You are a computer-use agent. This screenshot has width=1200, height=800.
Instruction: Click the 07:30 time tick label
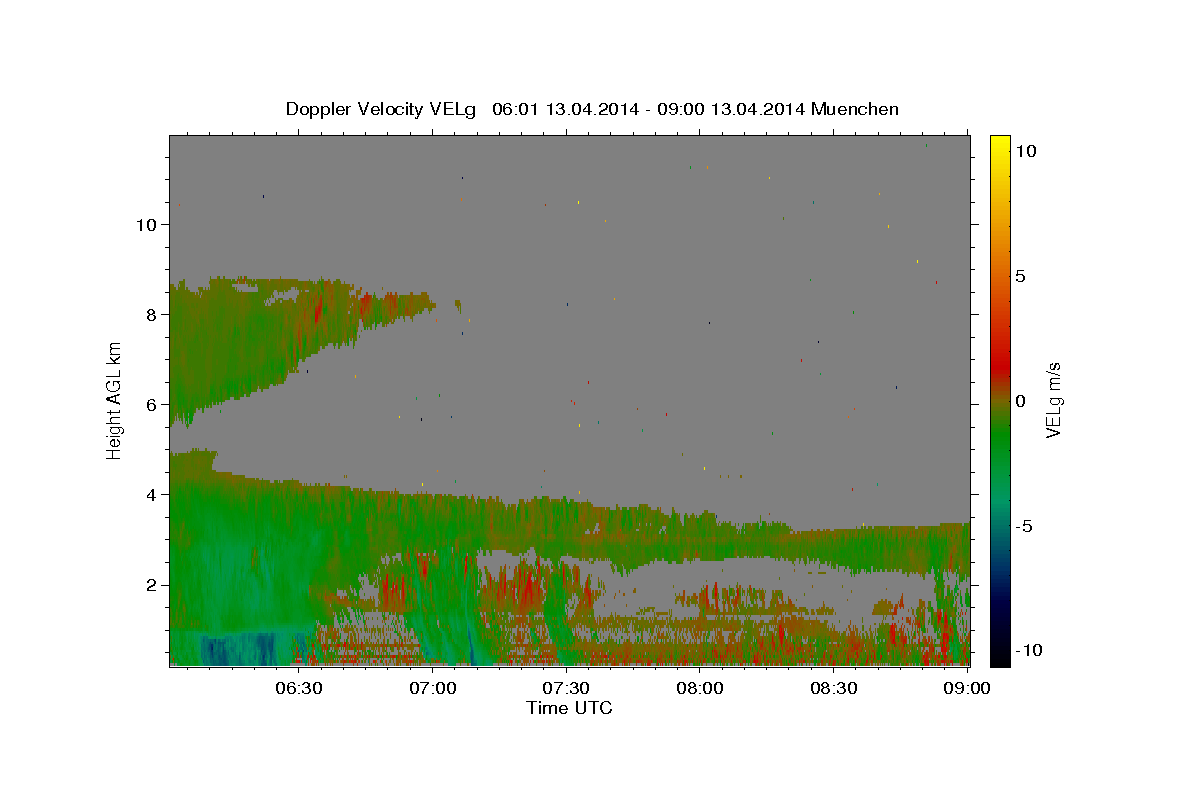tap(566, 688)
